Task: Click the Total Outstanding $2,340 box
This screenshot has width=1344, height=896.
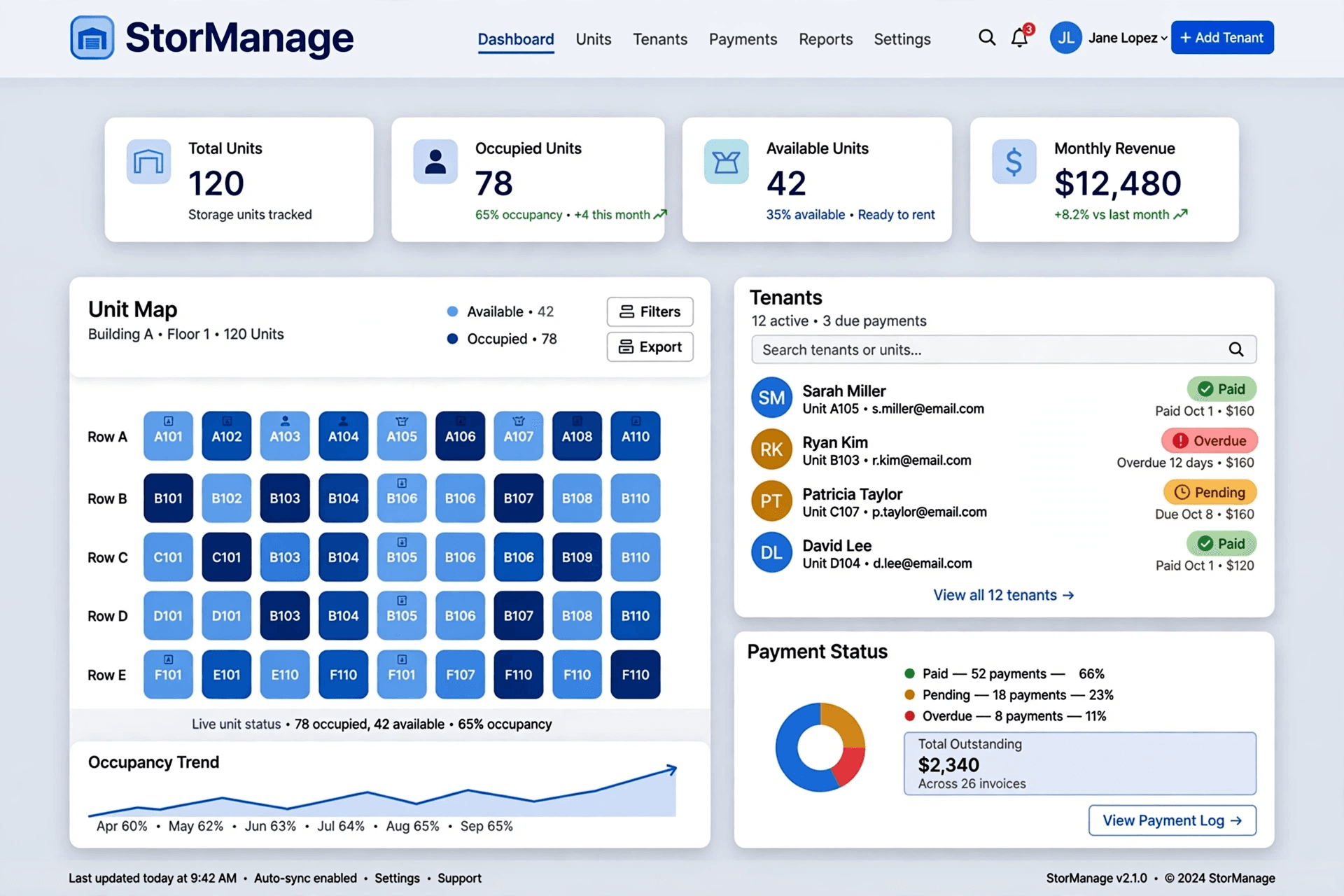Action: click(x=1079, y=763)
